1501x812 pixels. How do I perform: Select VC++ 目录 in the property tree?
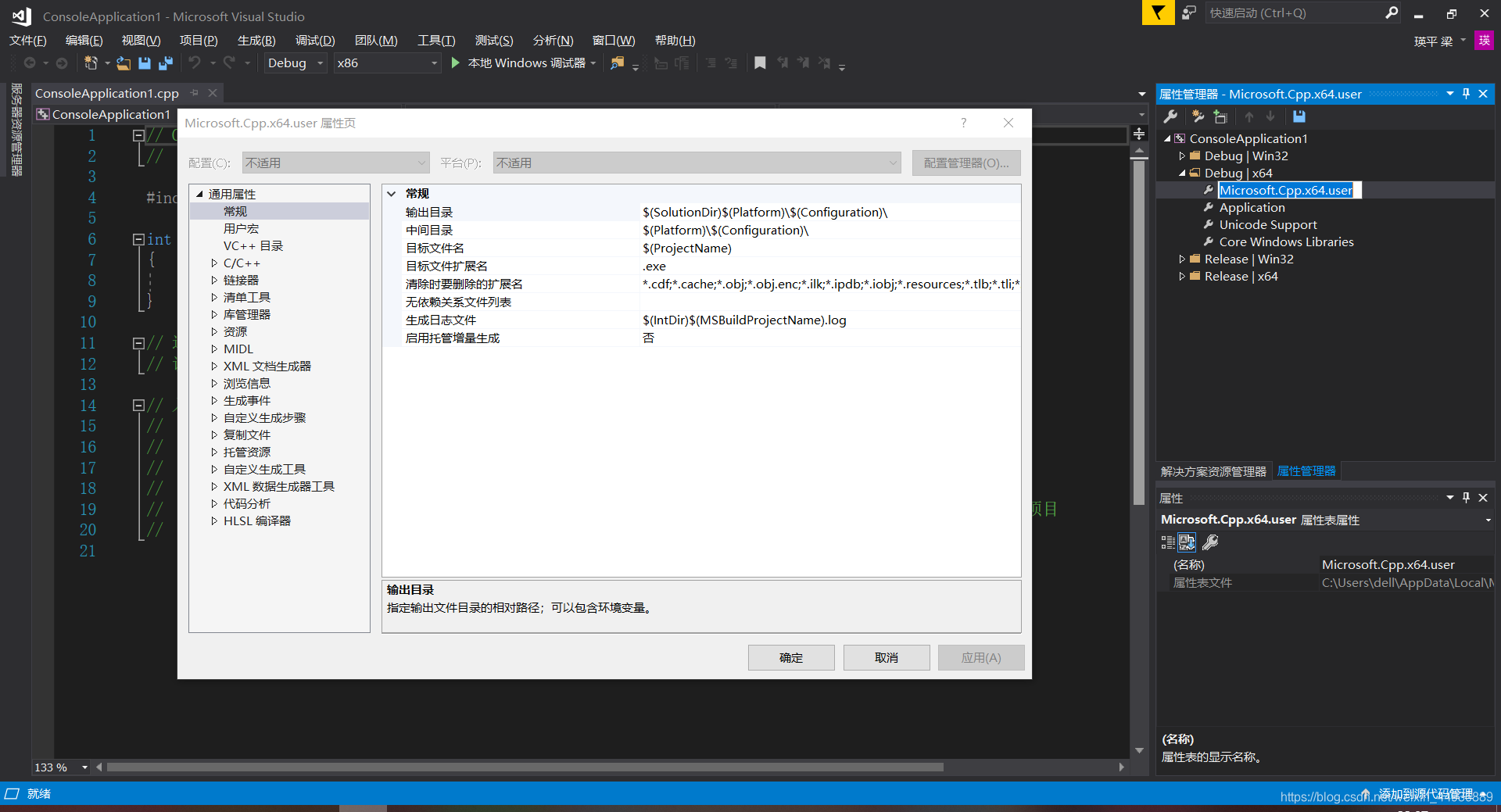(253, 246)
